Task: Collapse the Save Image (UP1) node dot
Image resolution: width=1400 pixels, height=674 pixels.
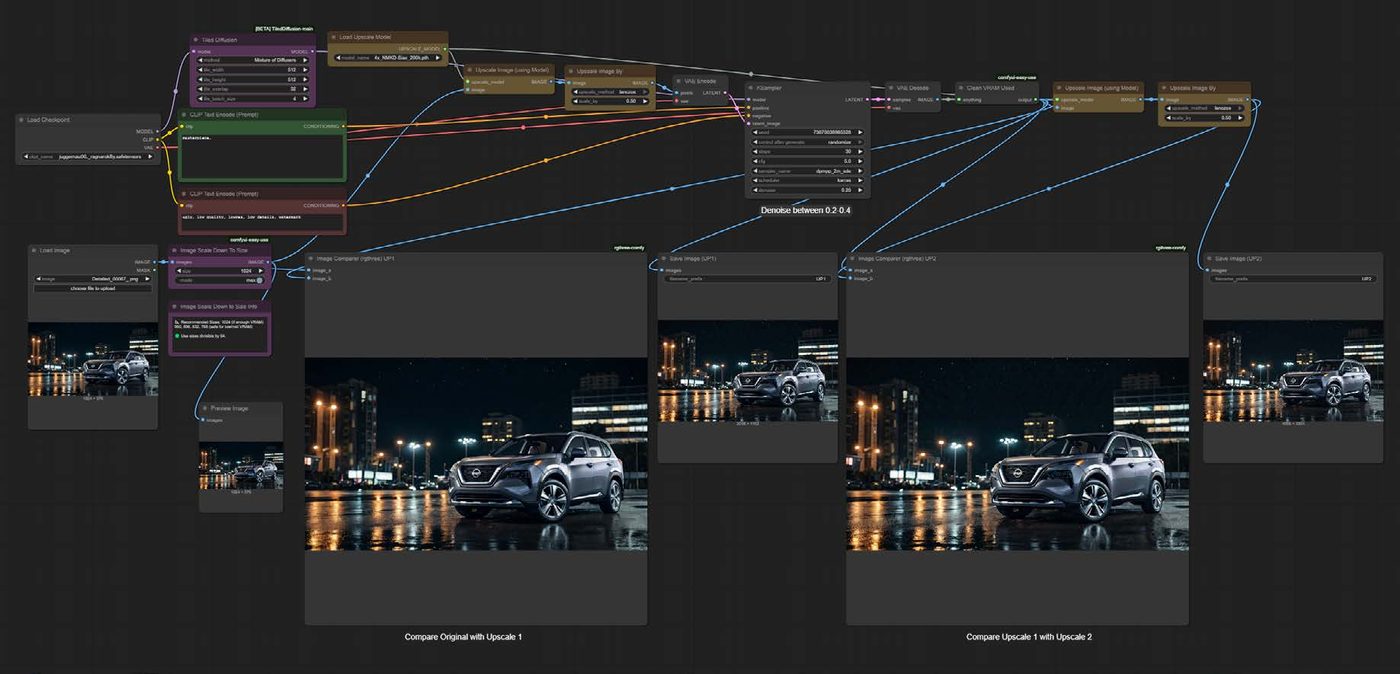Action: pyautogui.click(x=664, y=258)
